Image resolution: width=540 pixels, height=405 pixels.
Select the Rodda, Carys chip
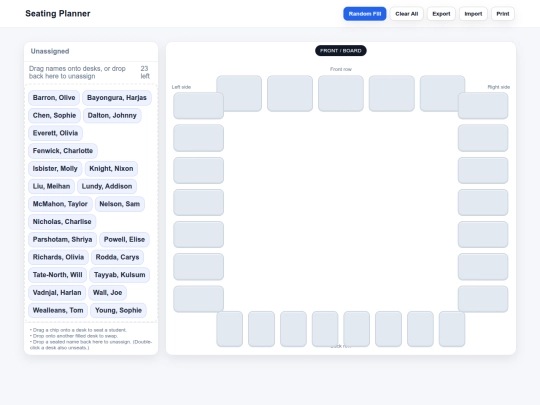click(x=117, y=257)
